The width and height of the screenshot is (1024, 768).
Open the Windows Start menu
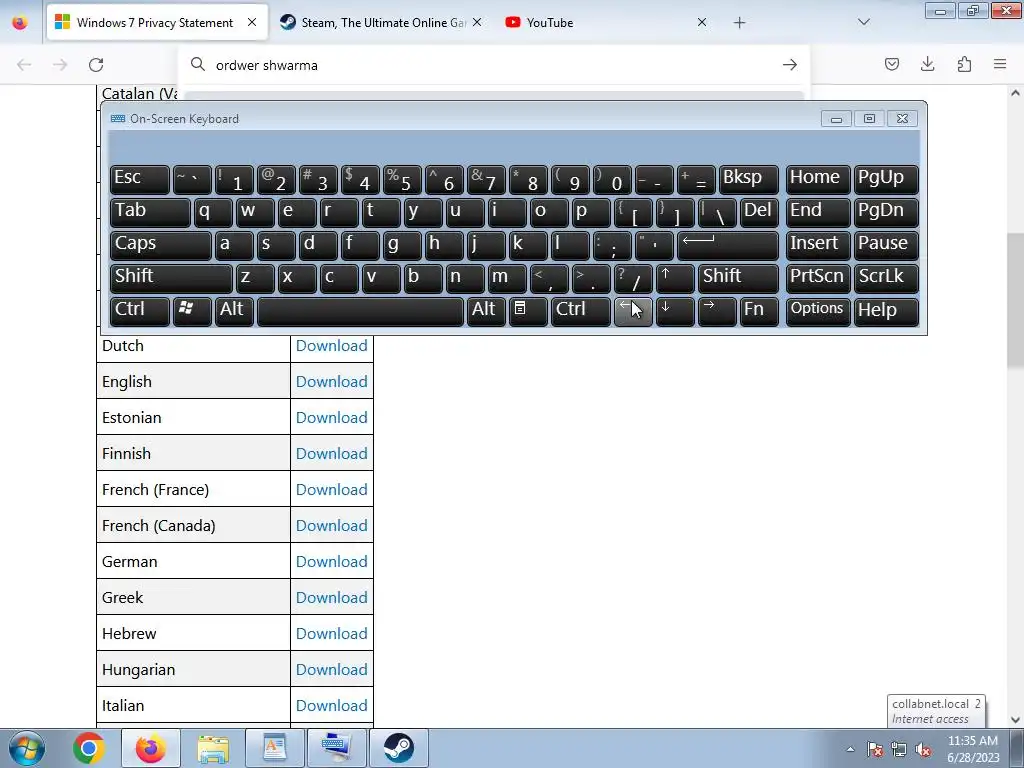pyautogui.click(x=27, y=748)
